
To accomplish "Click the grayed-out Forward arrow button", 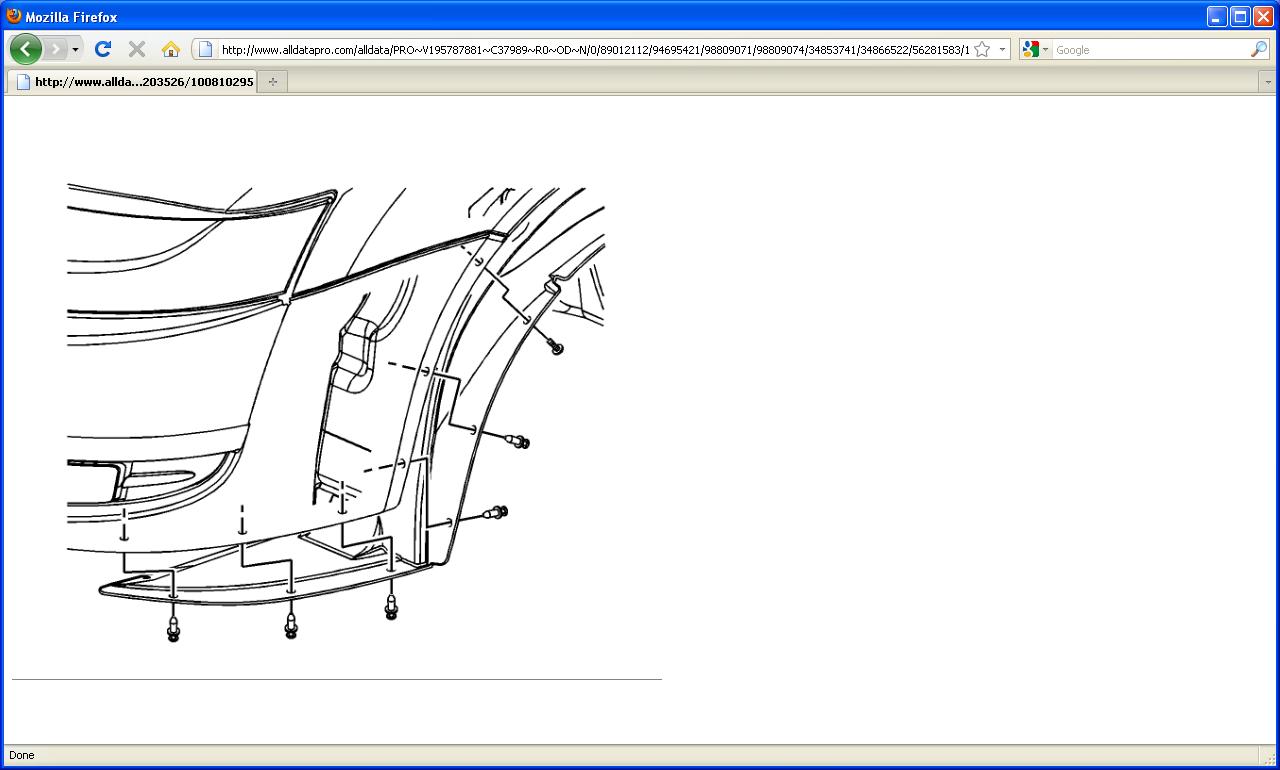I will pyautogui.click(x=55, y=49).
